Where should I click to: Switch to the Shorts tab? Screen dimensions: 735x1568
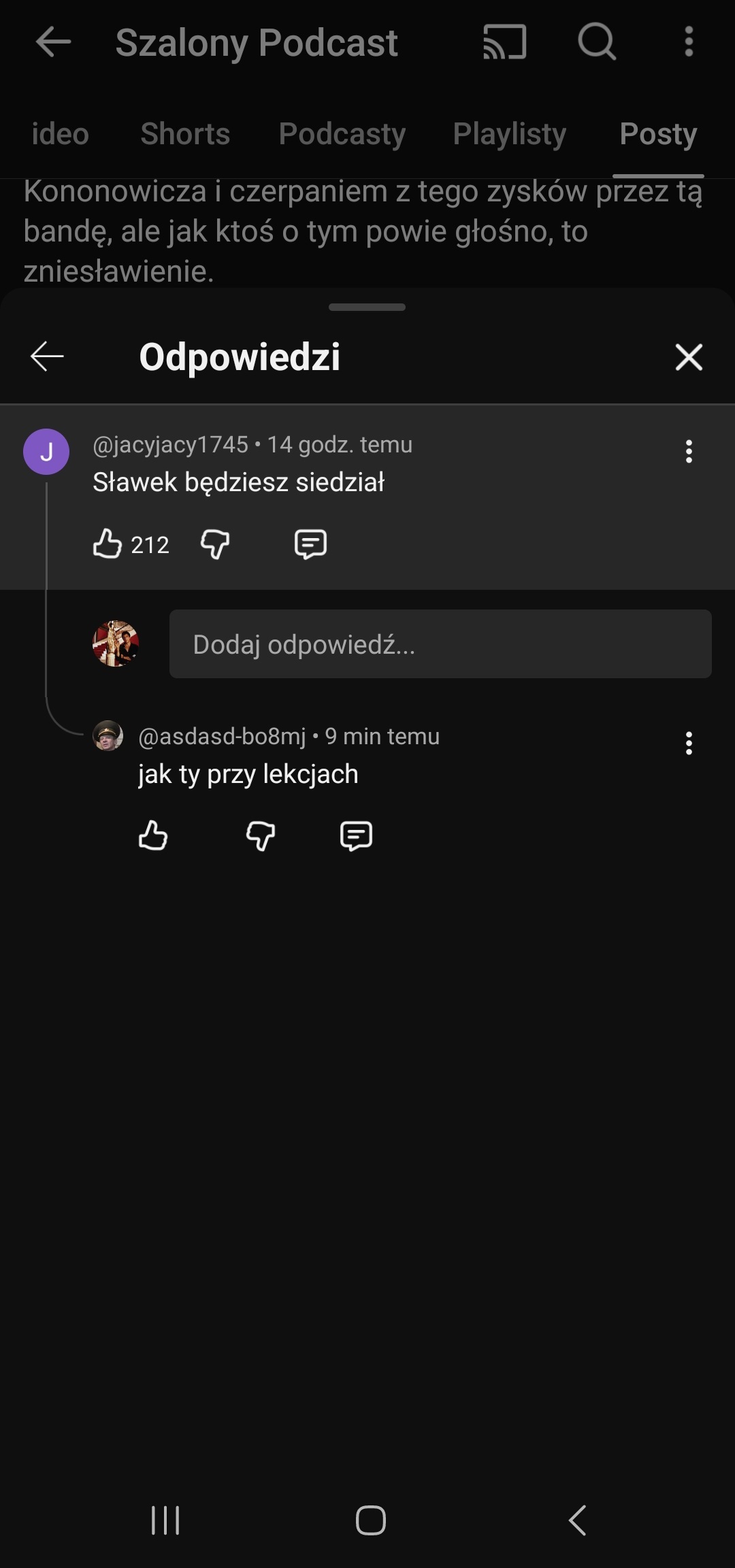185,134
